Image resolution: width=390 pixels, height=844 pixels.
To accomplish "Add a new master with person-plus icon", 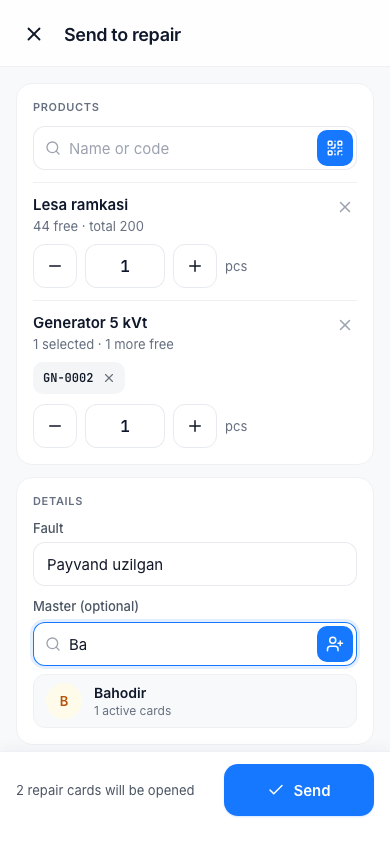I will click(x=335, y=644).
